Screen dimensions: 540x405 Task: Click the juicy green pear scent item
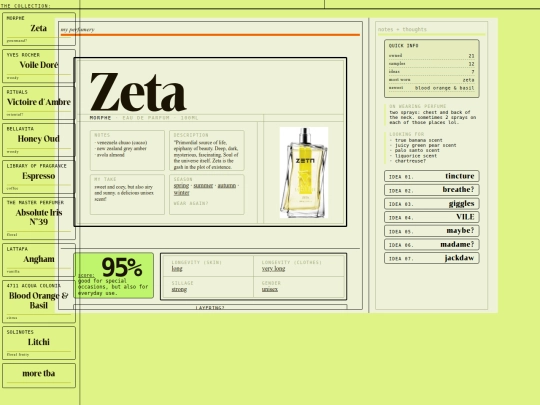coord(423,145)
